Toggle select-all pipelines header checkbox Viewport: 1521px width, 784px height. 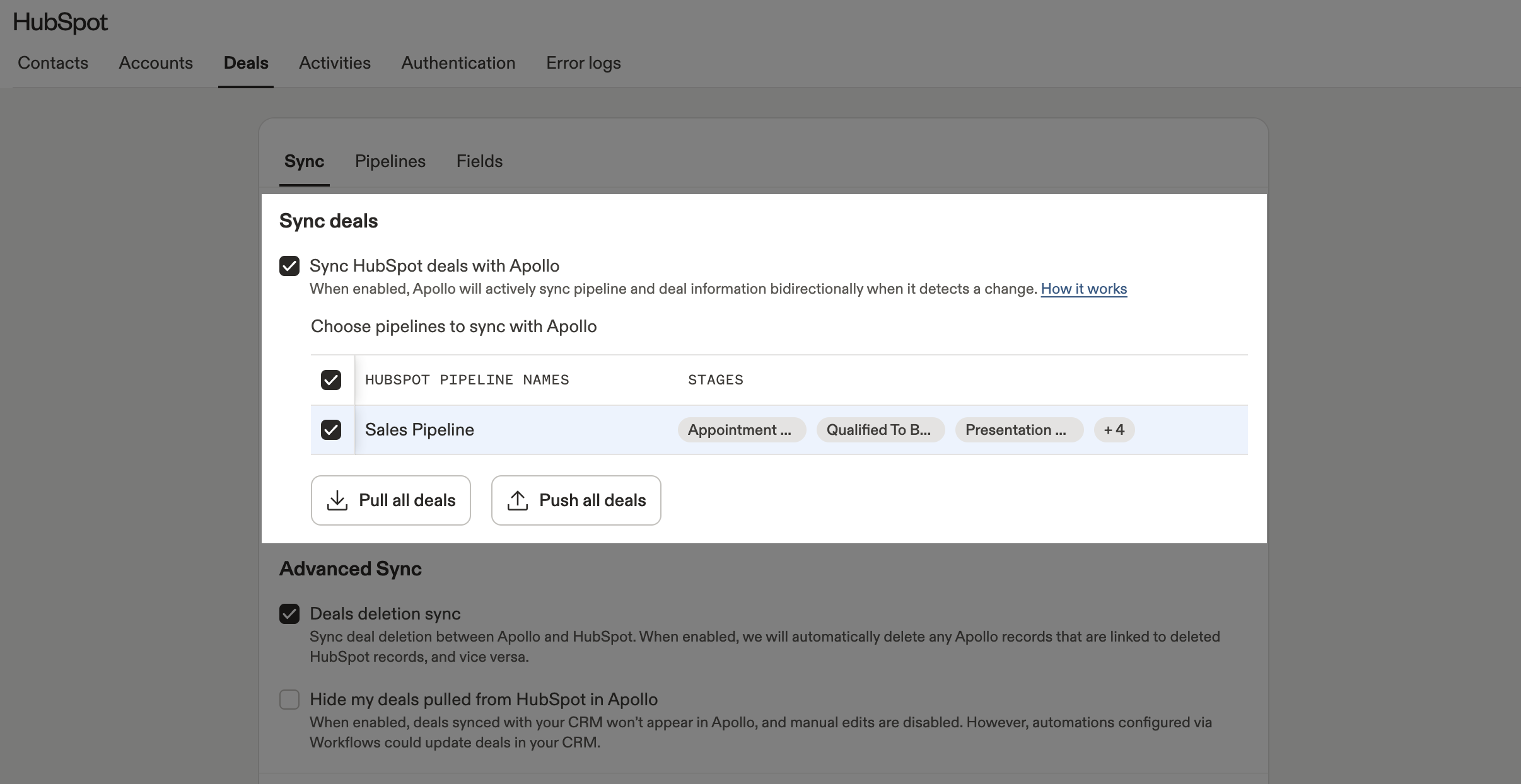point(331,380)
